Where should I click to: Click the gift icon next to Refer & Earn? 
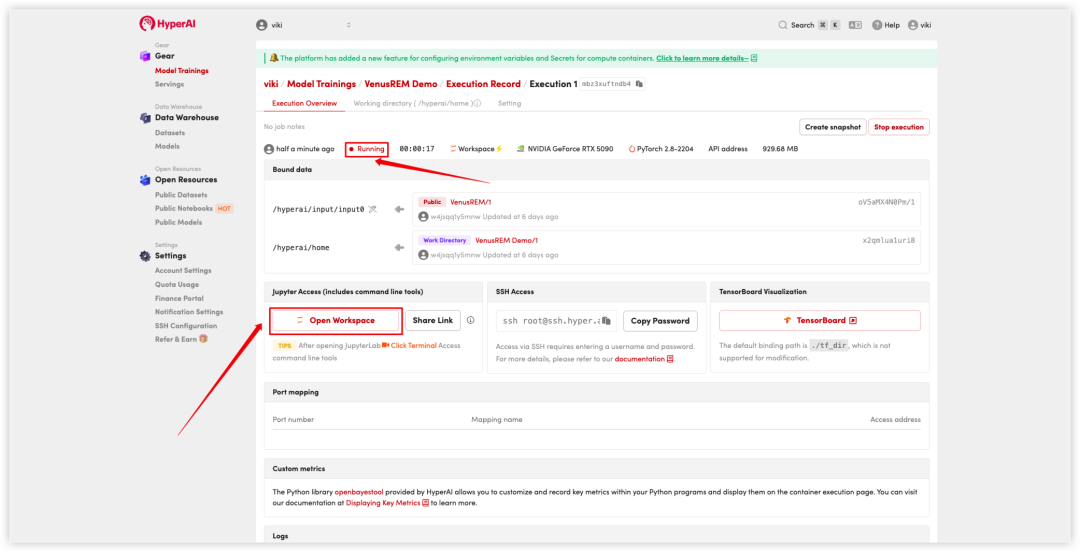point(203,339)
